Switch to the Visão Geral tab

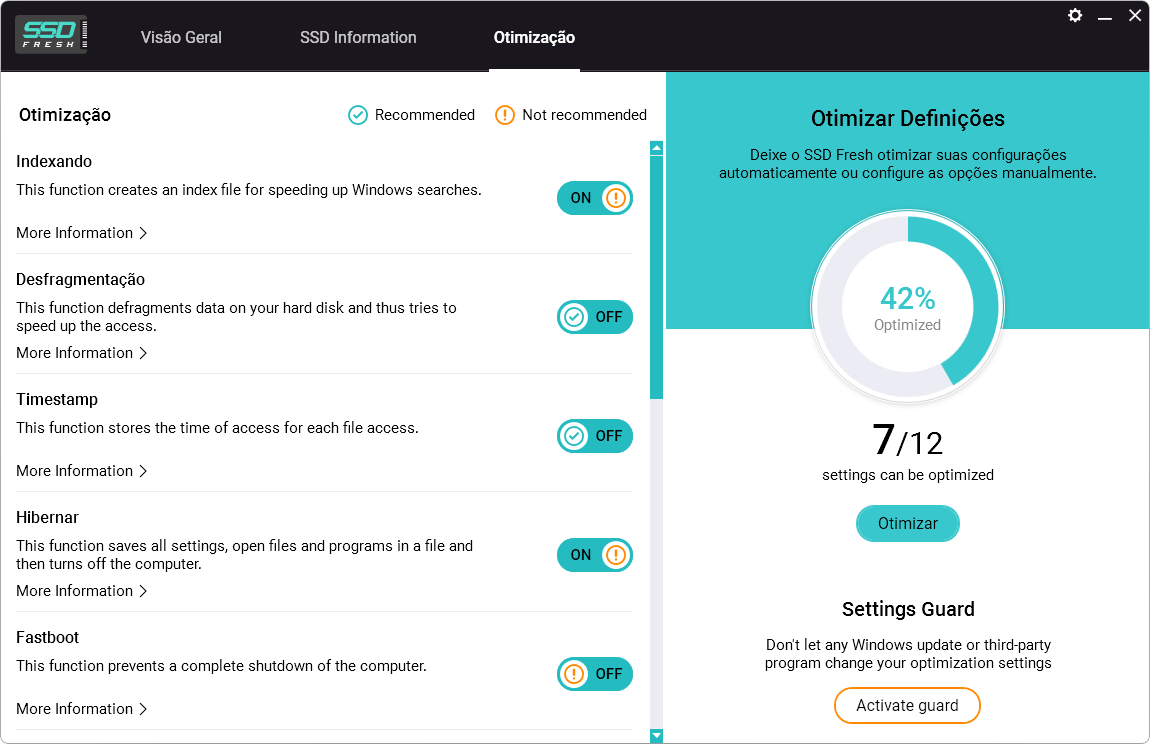pos(181,37)
